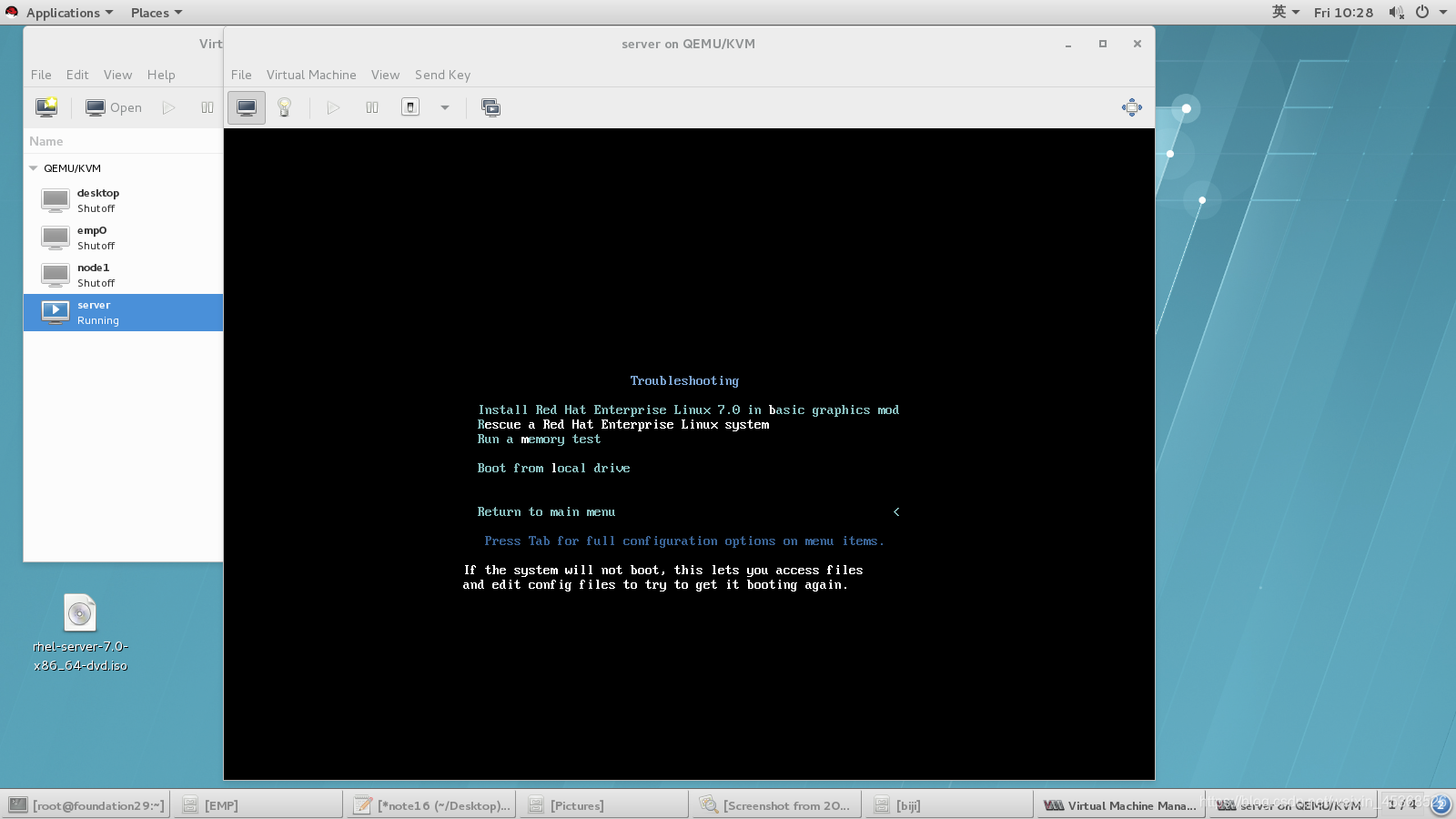1456x819 pixels.
Task: Open the Send Key menu
Action: point(442,75)
